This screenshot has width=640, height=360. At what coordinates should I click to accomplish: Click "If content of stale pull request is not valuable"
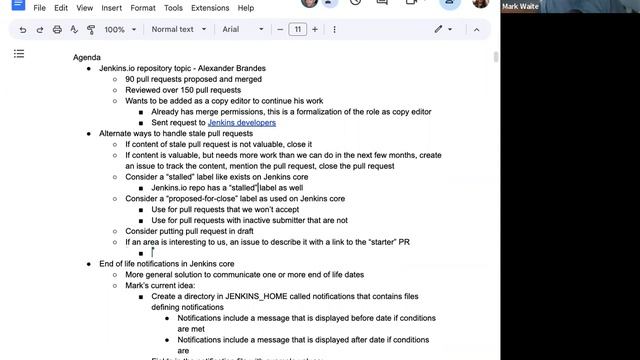[x=218, y=144]
